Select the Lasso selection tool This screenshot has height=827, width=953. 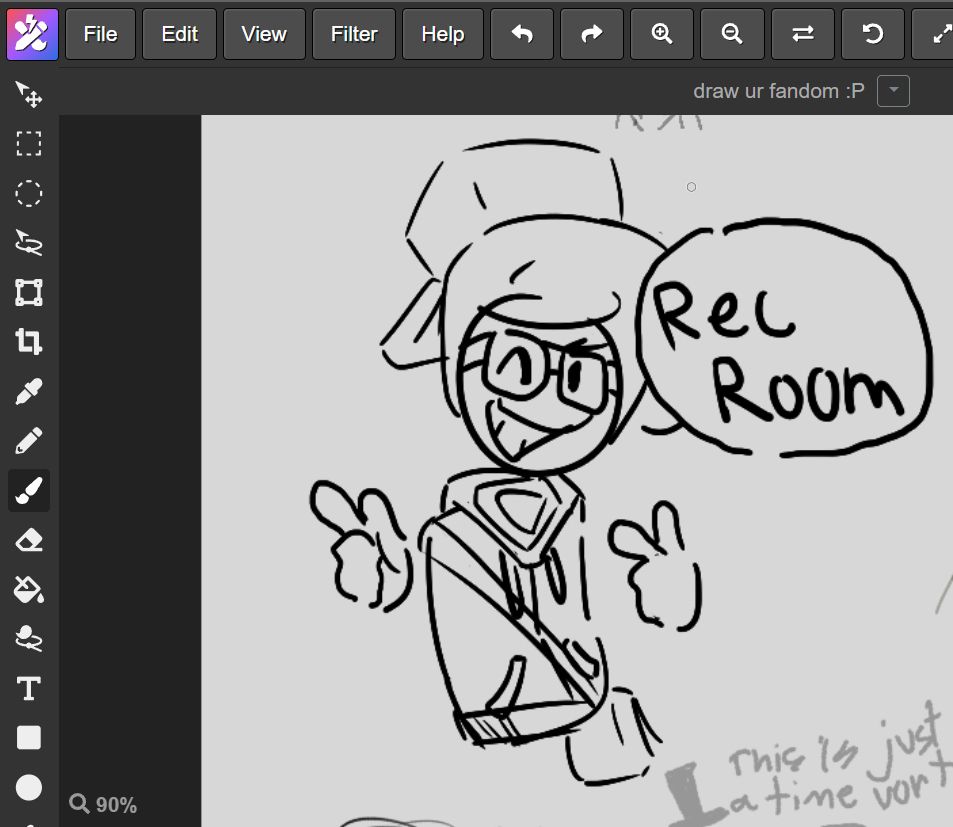coord(29,243)
